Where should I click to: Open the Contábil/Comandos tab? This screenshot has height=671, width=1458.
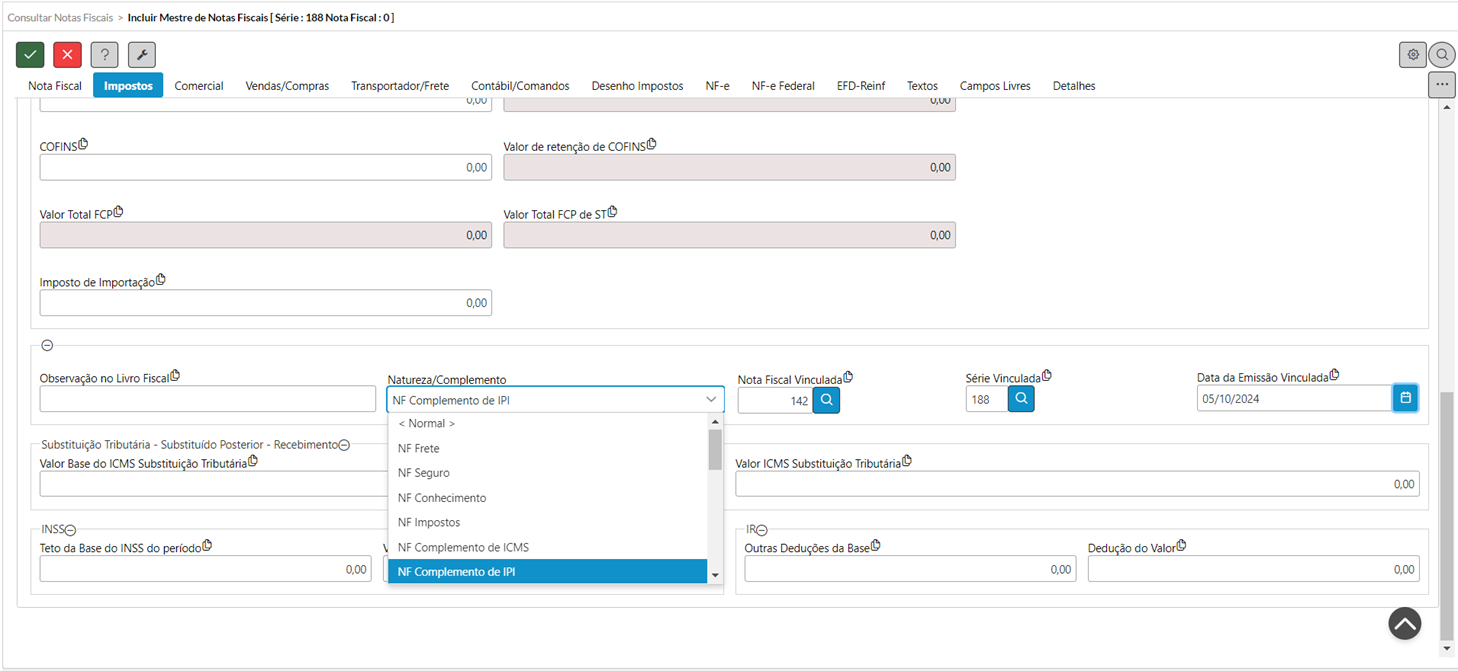[x=520, y=86]
